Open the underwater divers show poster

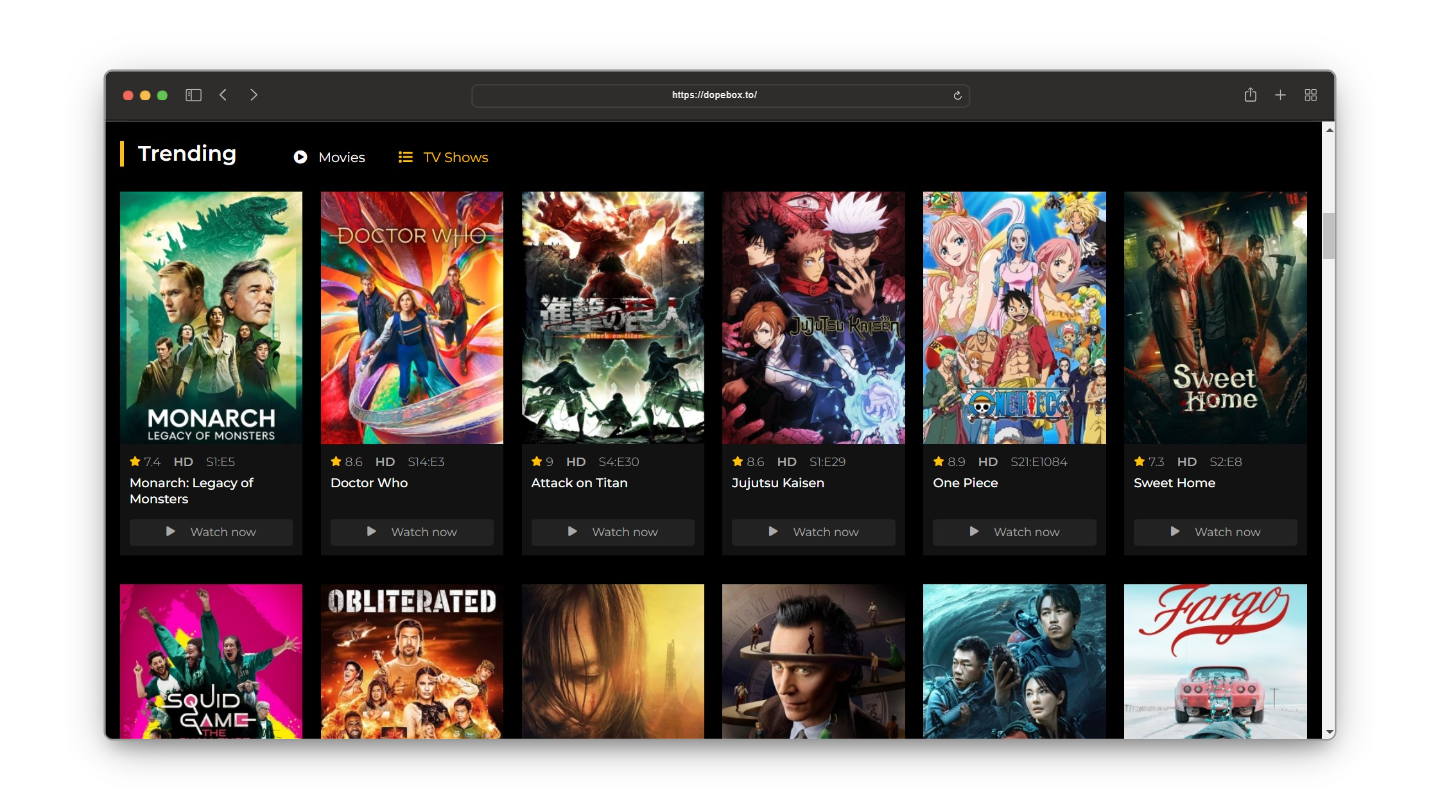tap(1015, 661)
